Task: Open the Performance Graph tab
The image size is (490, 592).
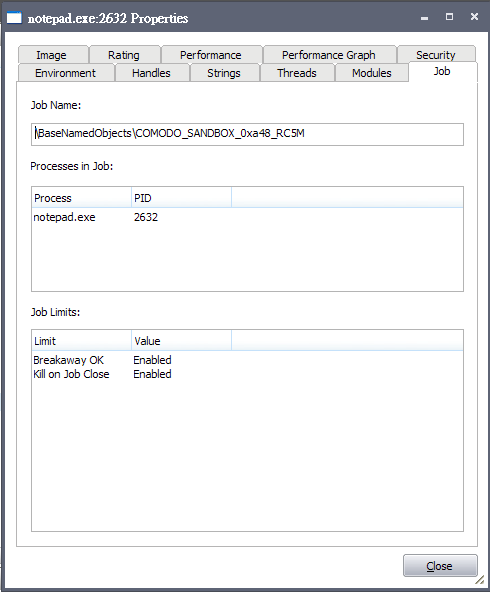Action: pyautogui.click(x=329, y=55)
